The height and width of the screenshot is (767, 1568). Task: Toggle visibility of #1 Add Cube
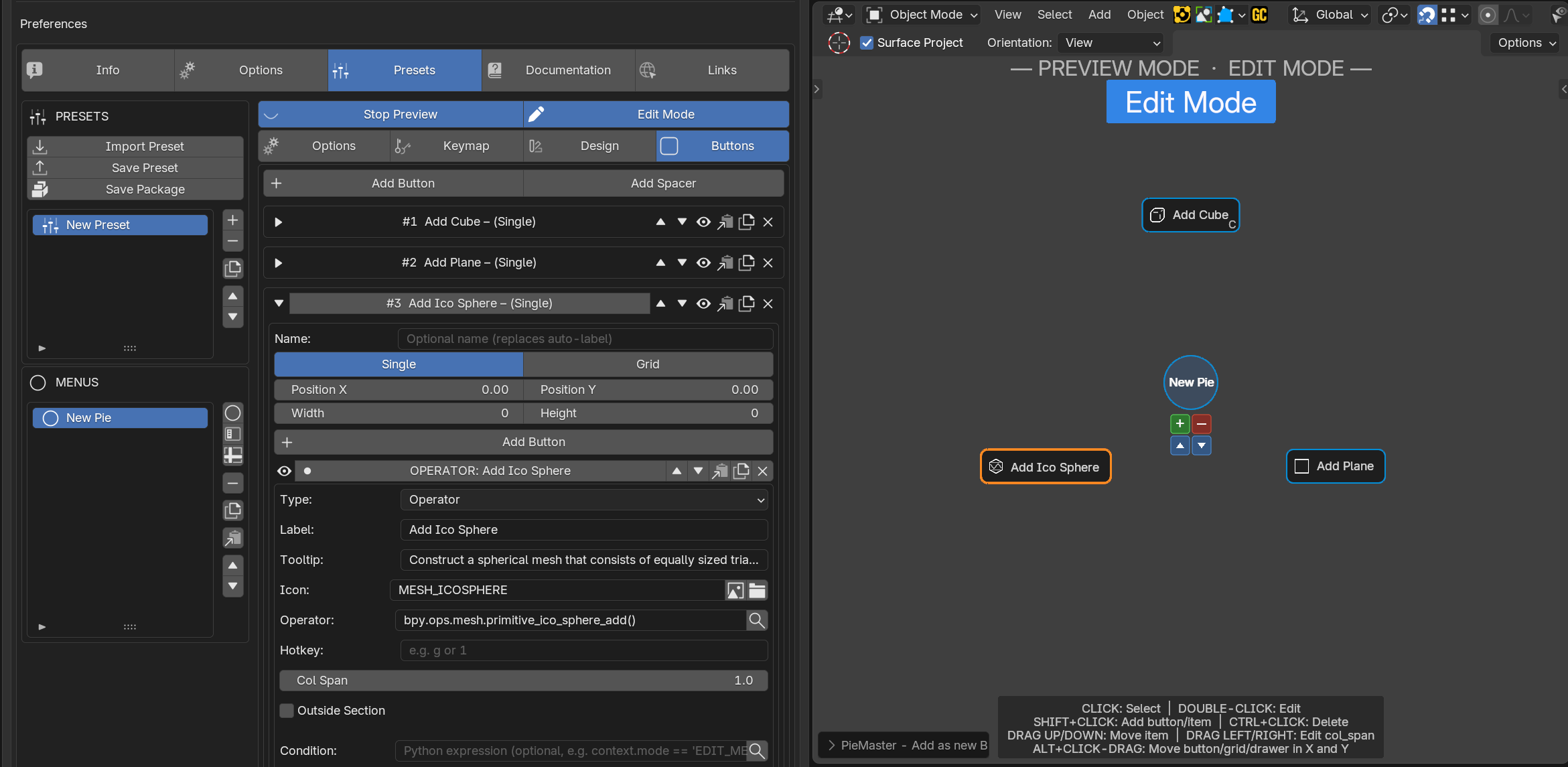[704, 222]
